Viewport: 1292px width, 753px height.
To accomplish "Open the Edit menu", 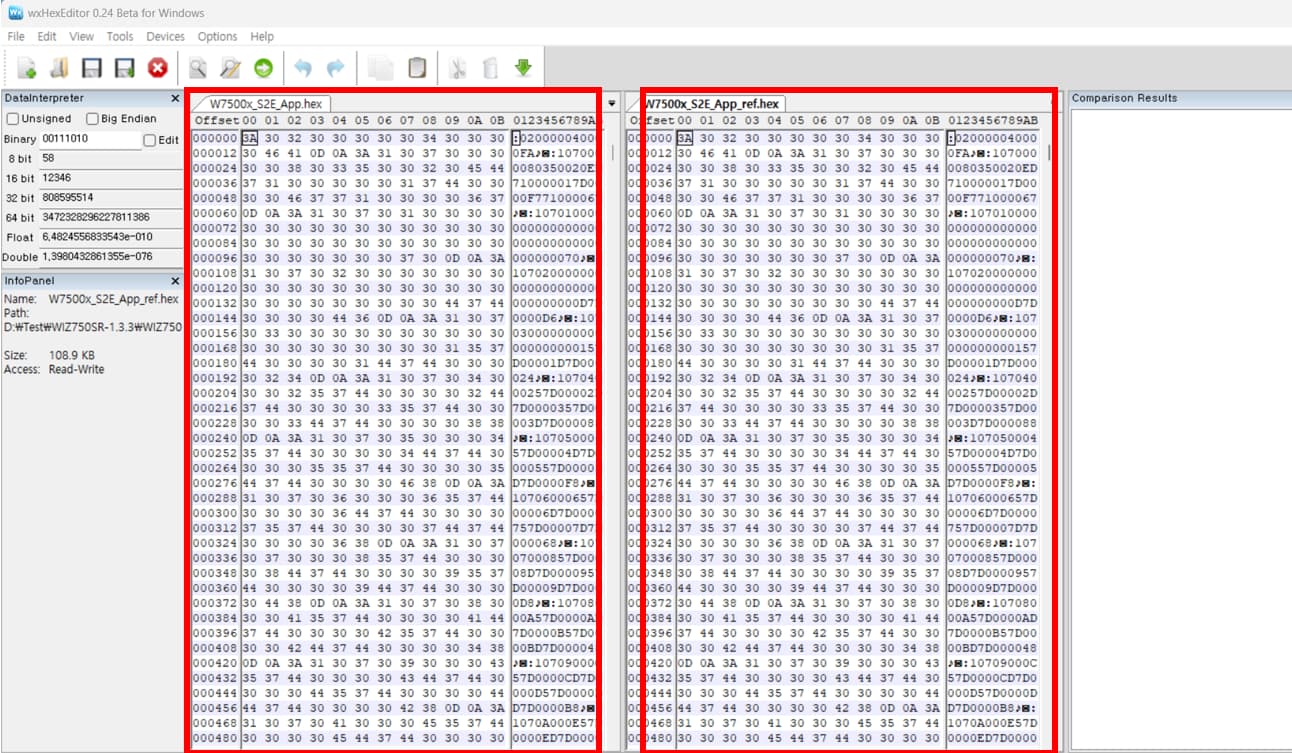I will point(47,36).
